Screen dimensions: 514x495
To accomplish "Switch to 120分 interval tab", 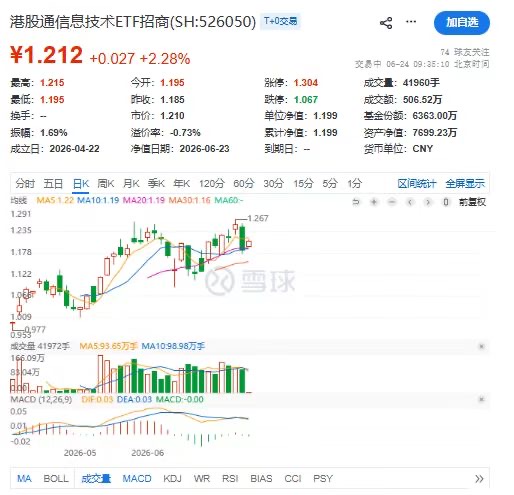I will (212, 183).
